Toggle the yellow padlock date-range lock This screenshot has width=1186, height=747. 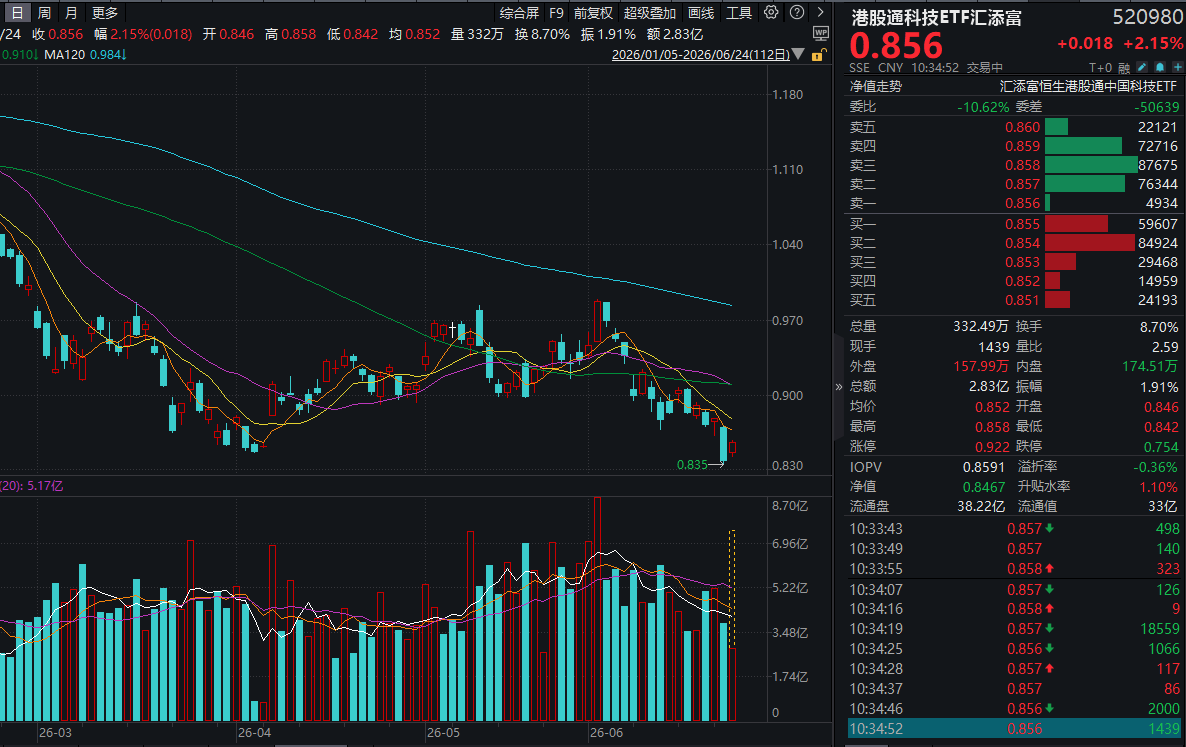818,55
